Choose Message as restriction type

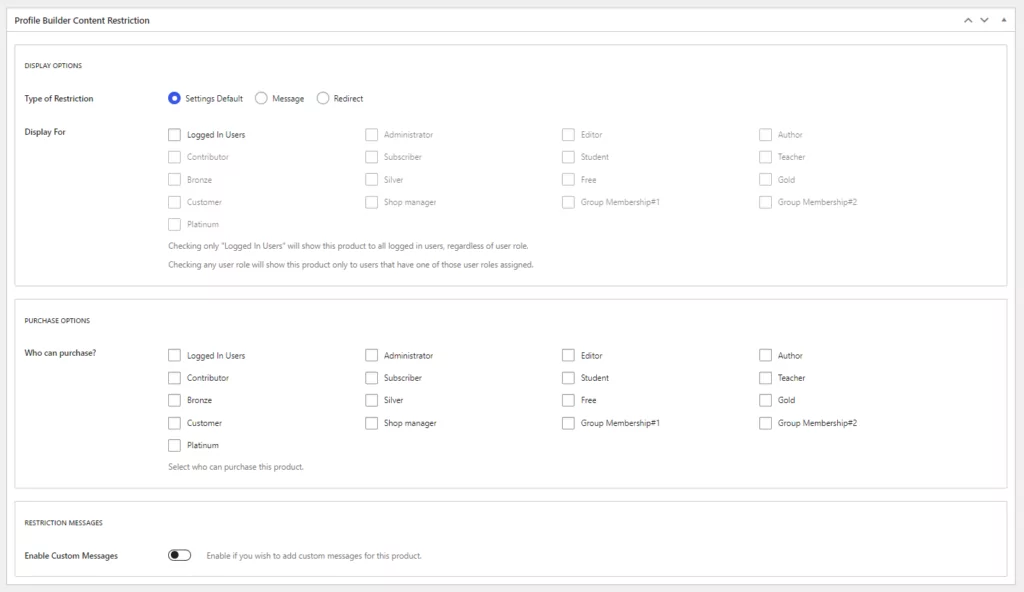pyautogui.click(x=261, y=98)
